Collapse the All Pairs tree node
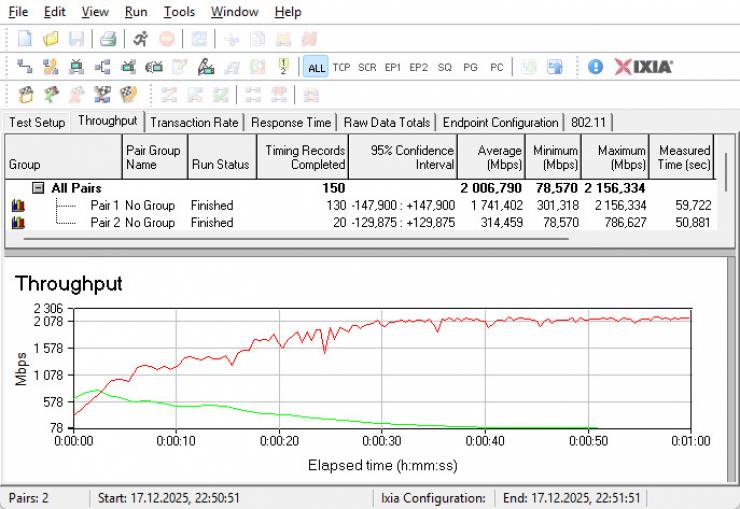This screenshot has height=509, width=740. [x=38, y=188]
